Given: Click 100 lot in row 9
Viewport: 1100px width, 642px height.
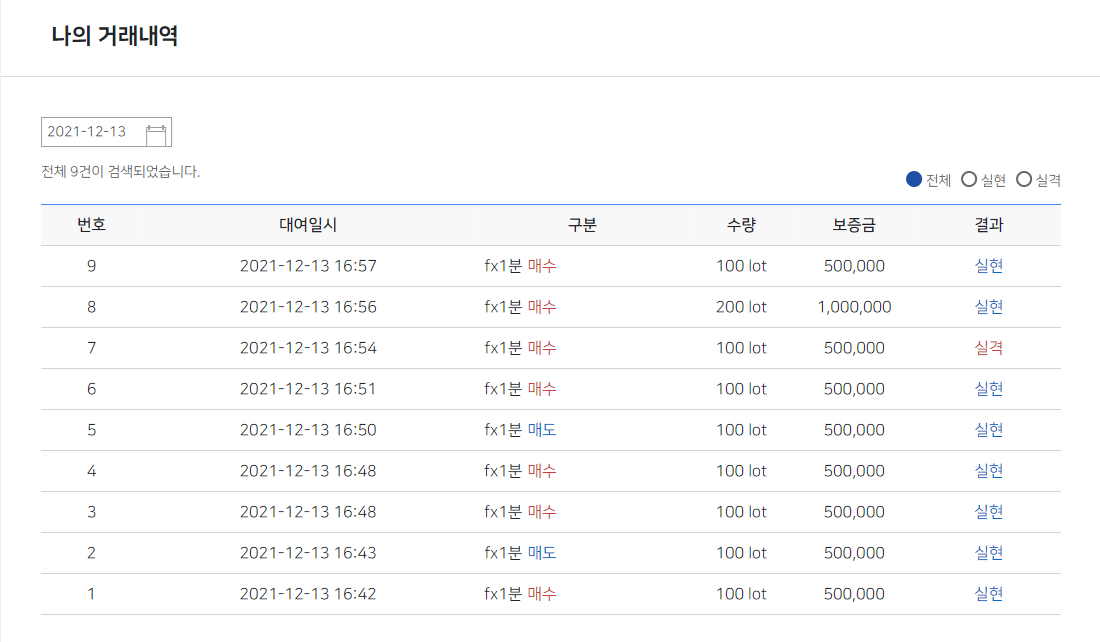Looking at the screenshot, I should click(x=741, y=266).
